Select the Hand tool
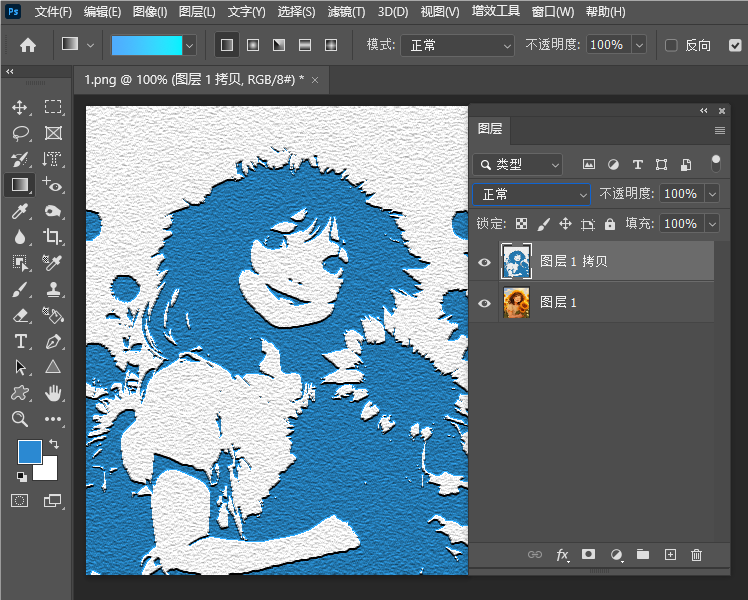748x600 pixels. coord(53,393)
